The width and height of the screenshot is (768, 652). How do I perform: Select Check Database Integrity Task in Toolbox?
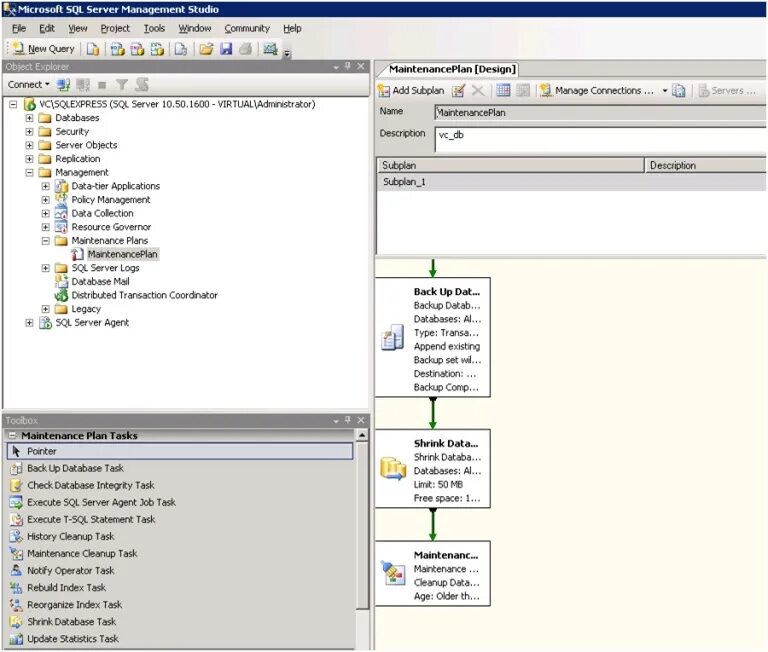click(x=91, y=485)
